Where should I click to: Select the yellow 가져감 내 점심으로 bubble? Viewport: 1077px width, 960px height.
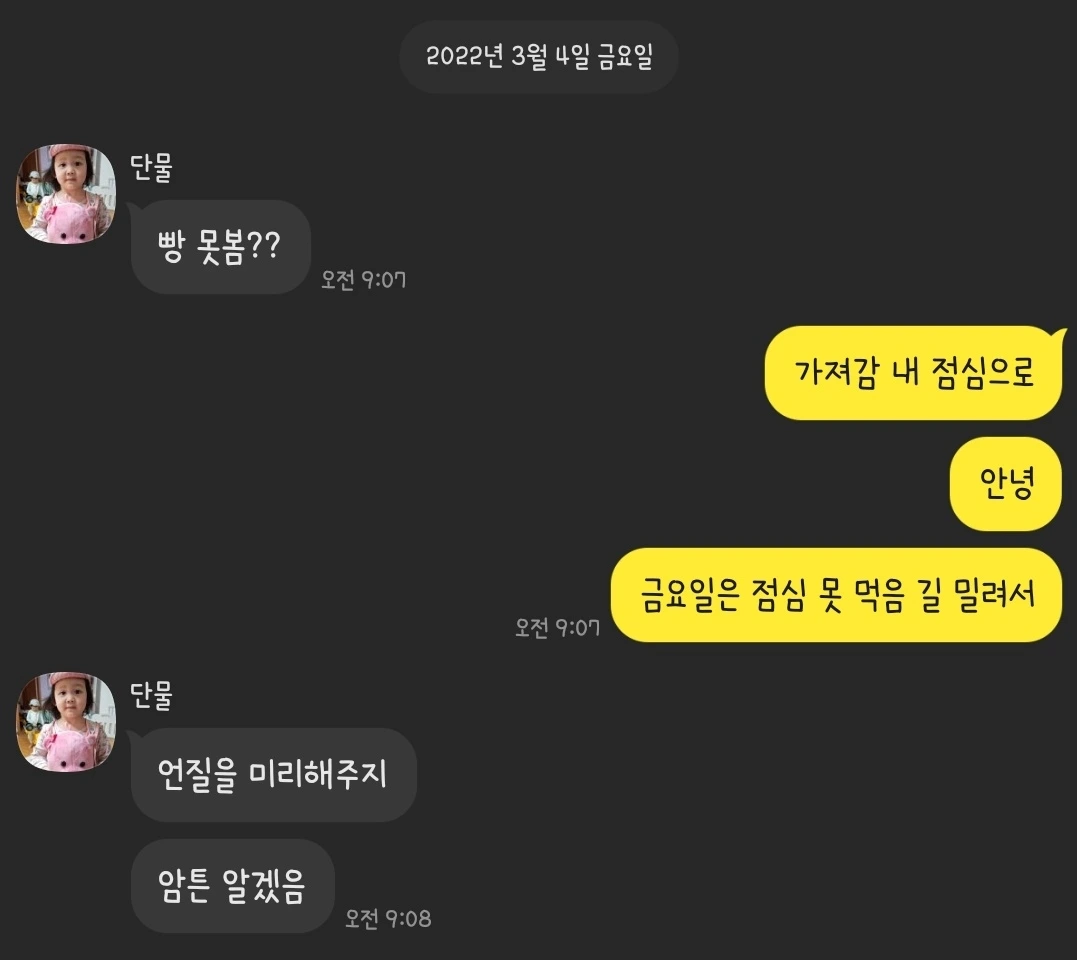913,373
